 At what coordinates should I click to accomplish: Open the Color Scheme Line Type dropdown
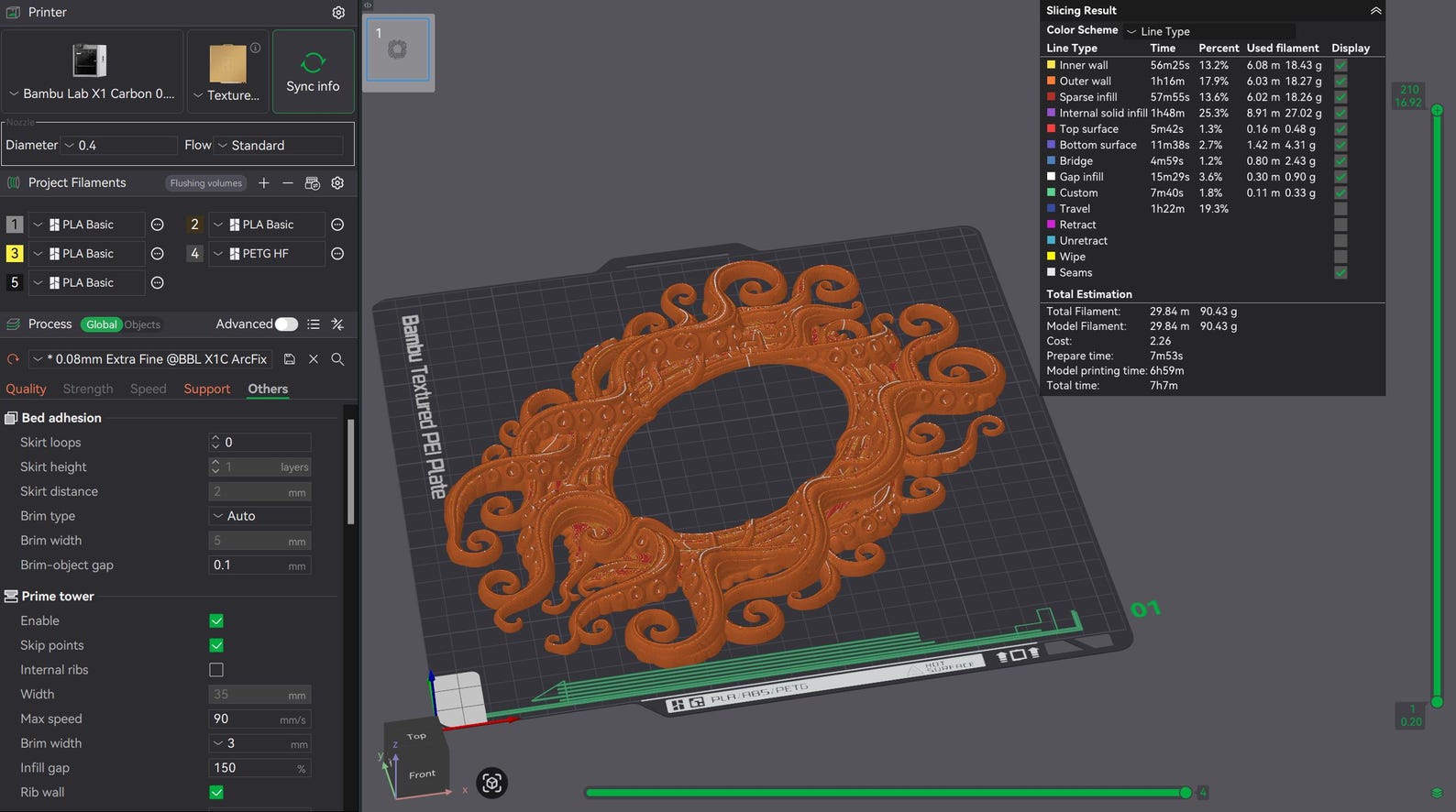tap(1210, 31)
